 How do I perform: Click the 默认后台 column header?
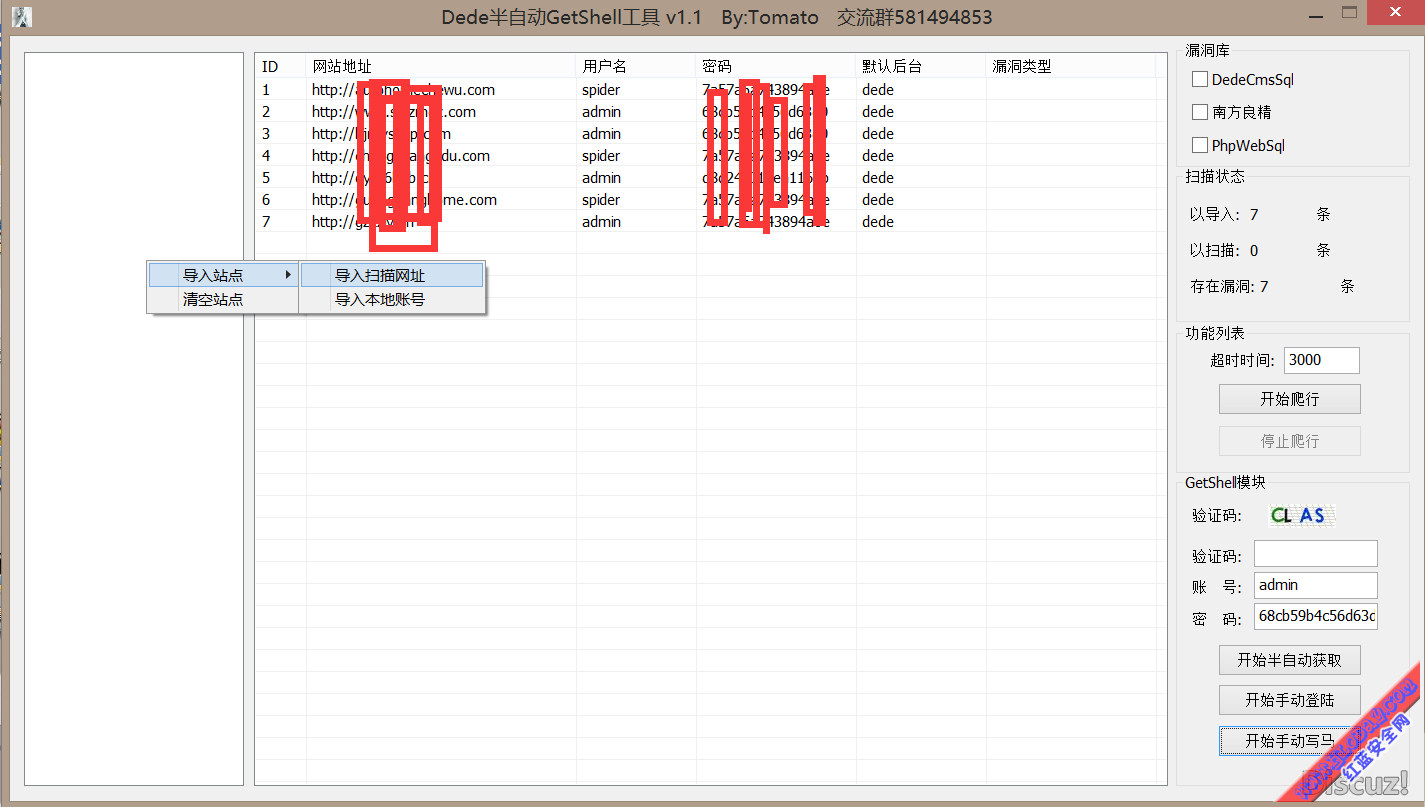(x=921, y=66)
